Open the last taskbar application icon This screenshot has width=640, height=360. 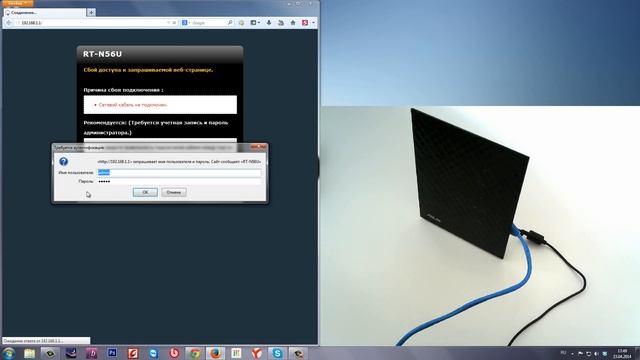point(298,353)
